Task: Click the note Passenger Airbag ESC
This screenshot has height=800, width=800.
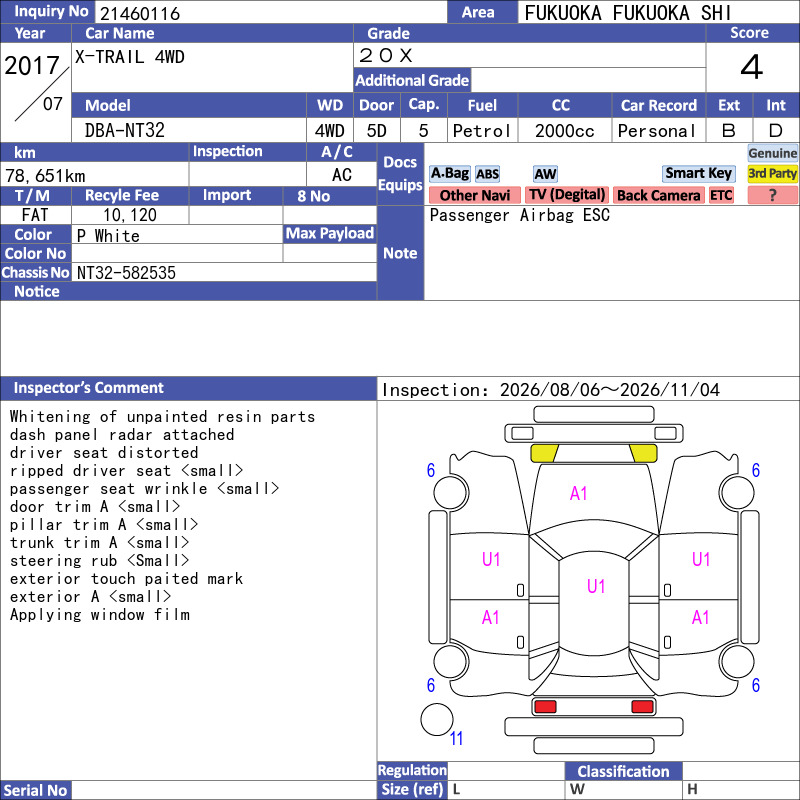Action: (x=519, y=215)
